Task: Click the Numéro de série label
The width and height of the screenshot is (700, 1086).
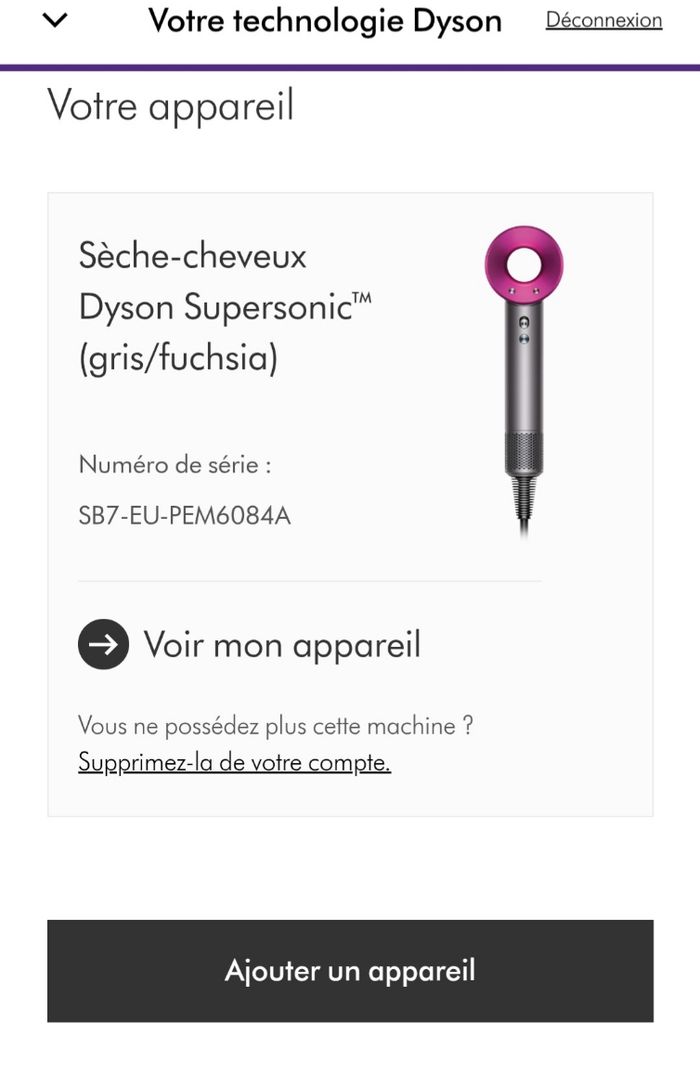Action: pos(175,465)
